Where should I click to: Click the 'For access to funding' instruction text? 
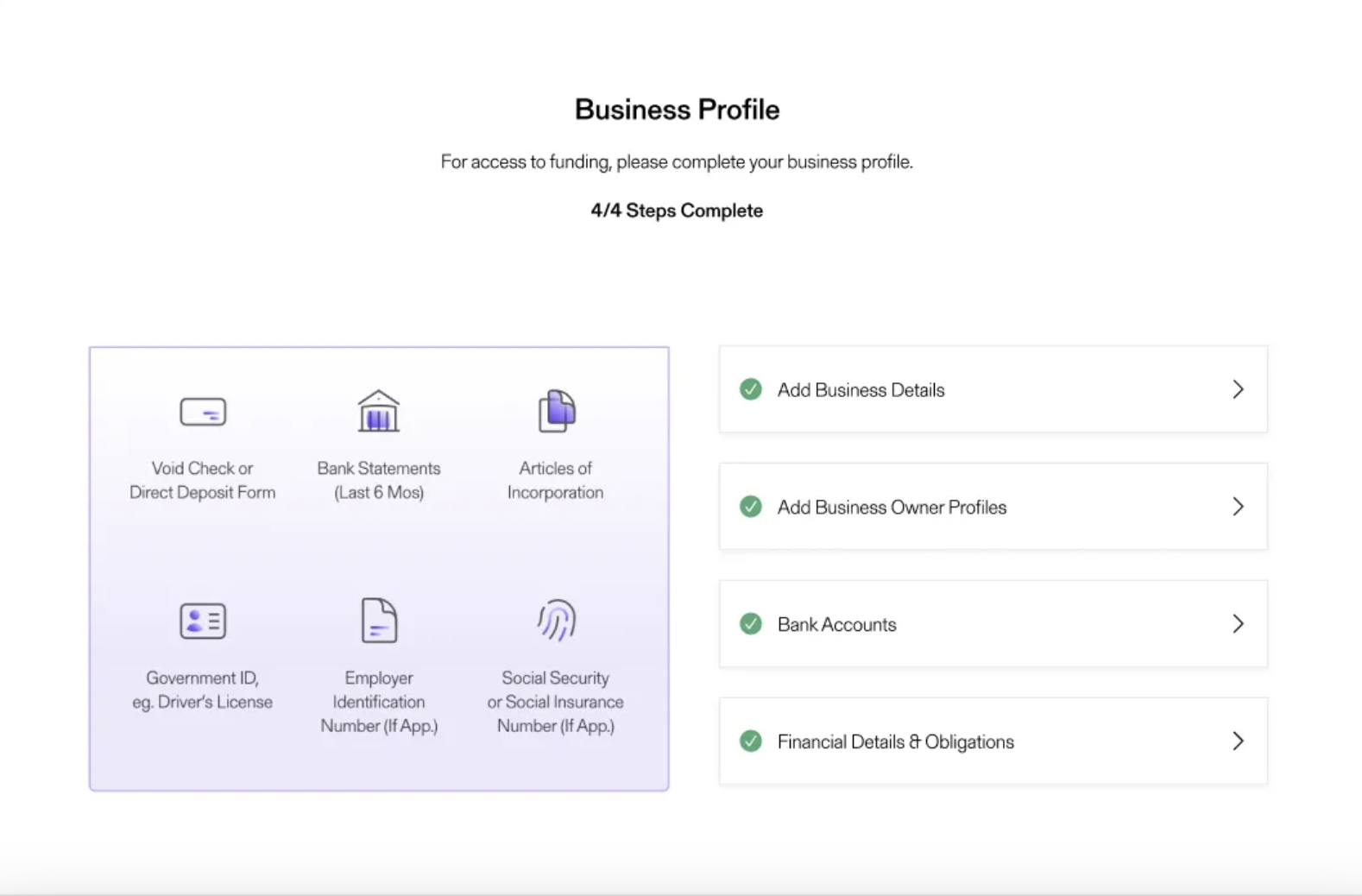pyautogui.click(x=678, y=162)
